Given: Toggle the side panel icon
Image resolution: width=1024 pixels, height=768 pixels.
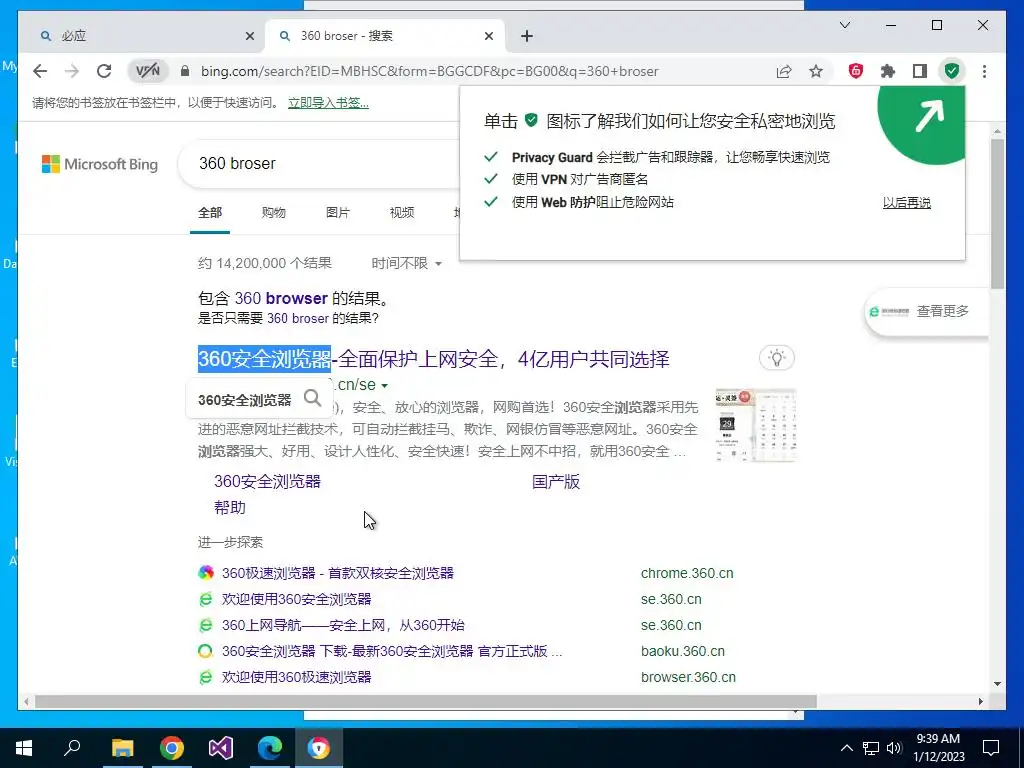Looking at the screenshot, I should click(920, 71).
